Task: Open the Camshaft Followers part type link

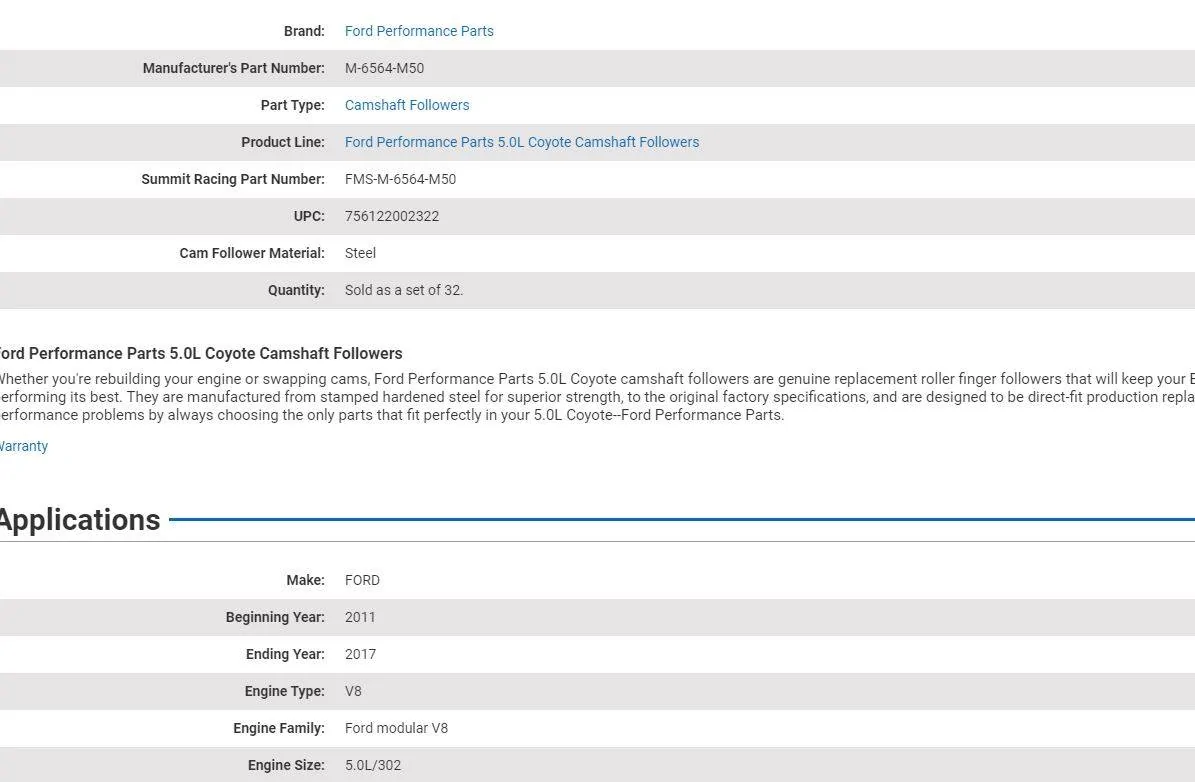Action: point(407,105)
